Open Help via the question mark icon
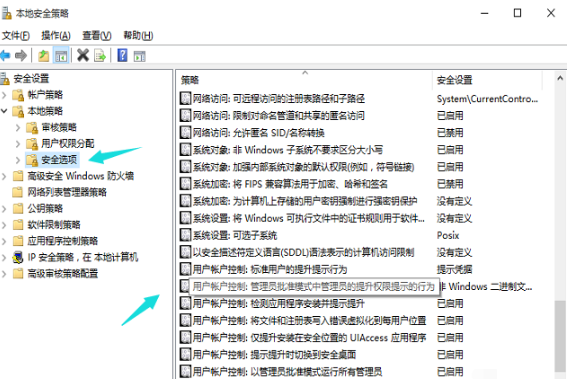Screen dimensions: 571x383 122,55
